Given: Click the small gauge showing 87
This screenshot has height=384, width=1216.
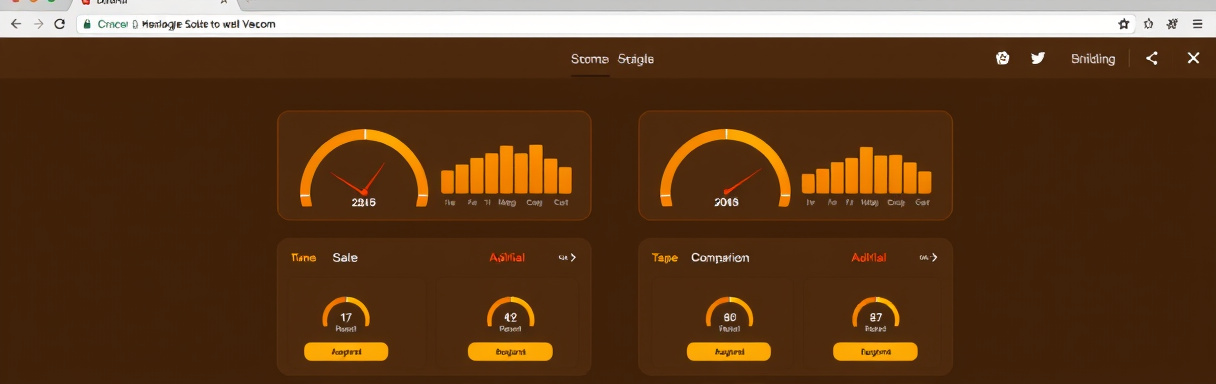Looking at the screenshot, I should tap(876, 315).
